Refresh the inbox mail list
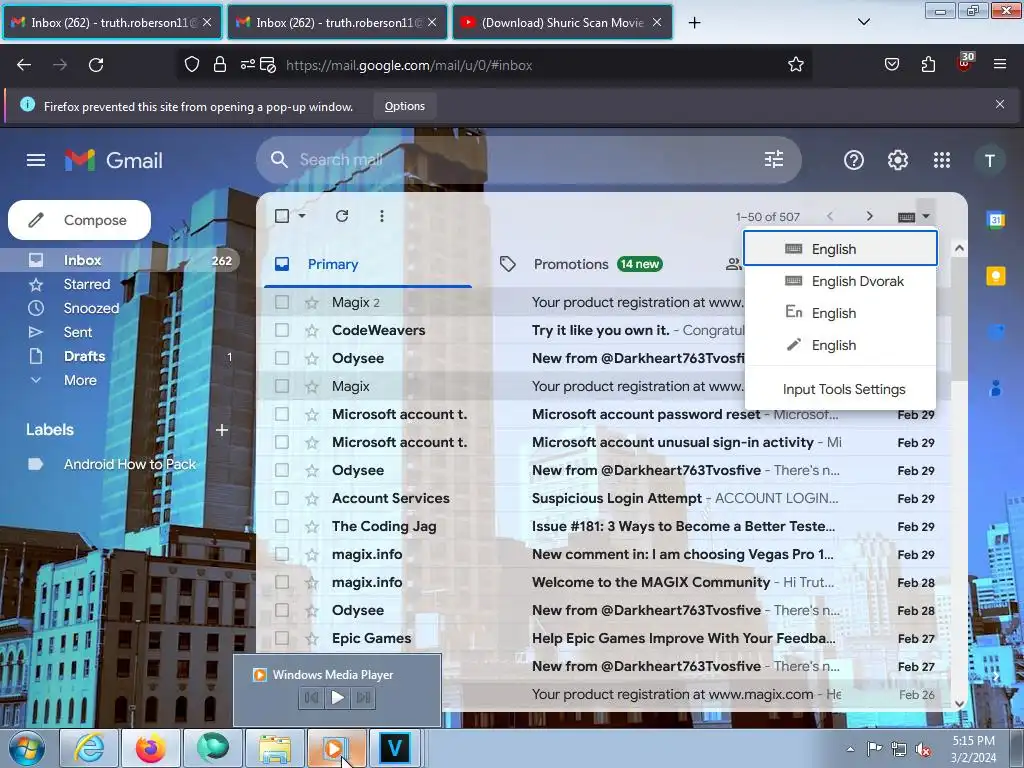 tap(342, 216)
